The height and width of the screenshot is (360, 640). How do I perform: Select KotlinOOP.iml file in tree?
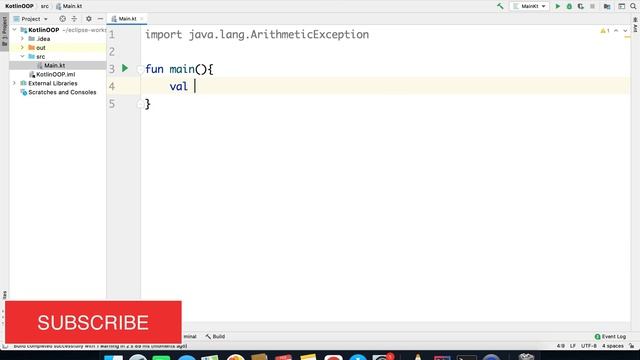pos(56,74)
